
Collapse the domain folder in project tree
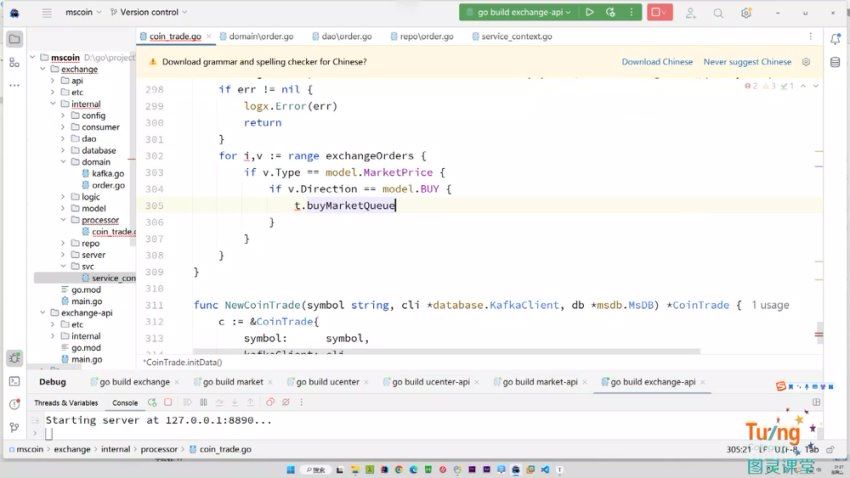pos(63,162)
